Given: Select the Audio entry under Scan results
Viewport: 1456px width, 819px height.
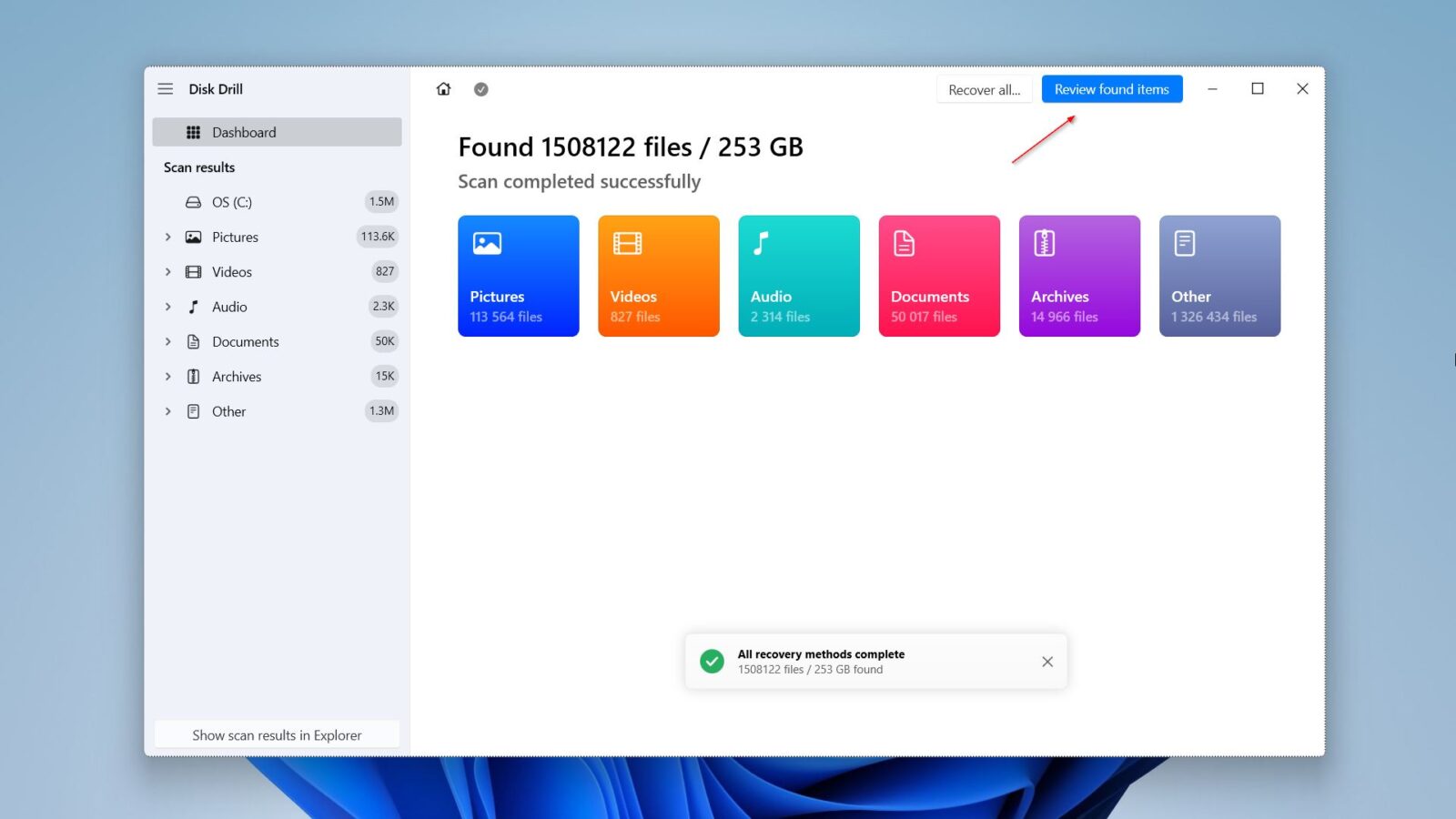Looking at the screenshot, I should (229, 307).
